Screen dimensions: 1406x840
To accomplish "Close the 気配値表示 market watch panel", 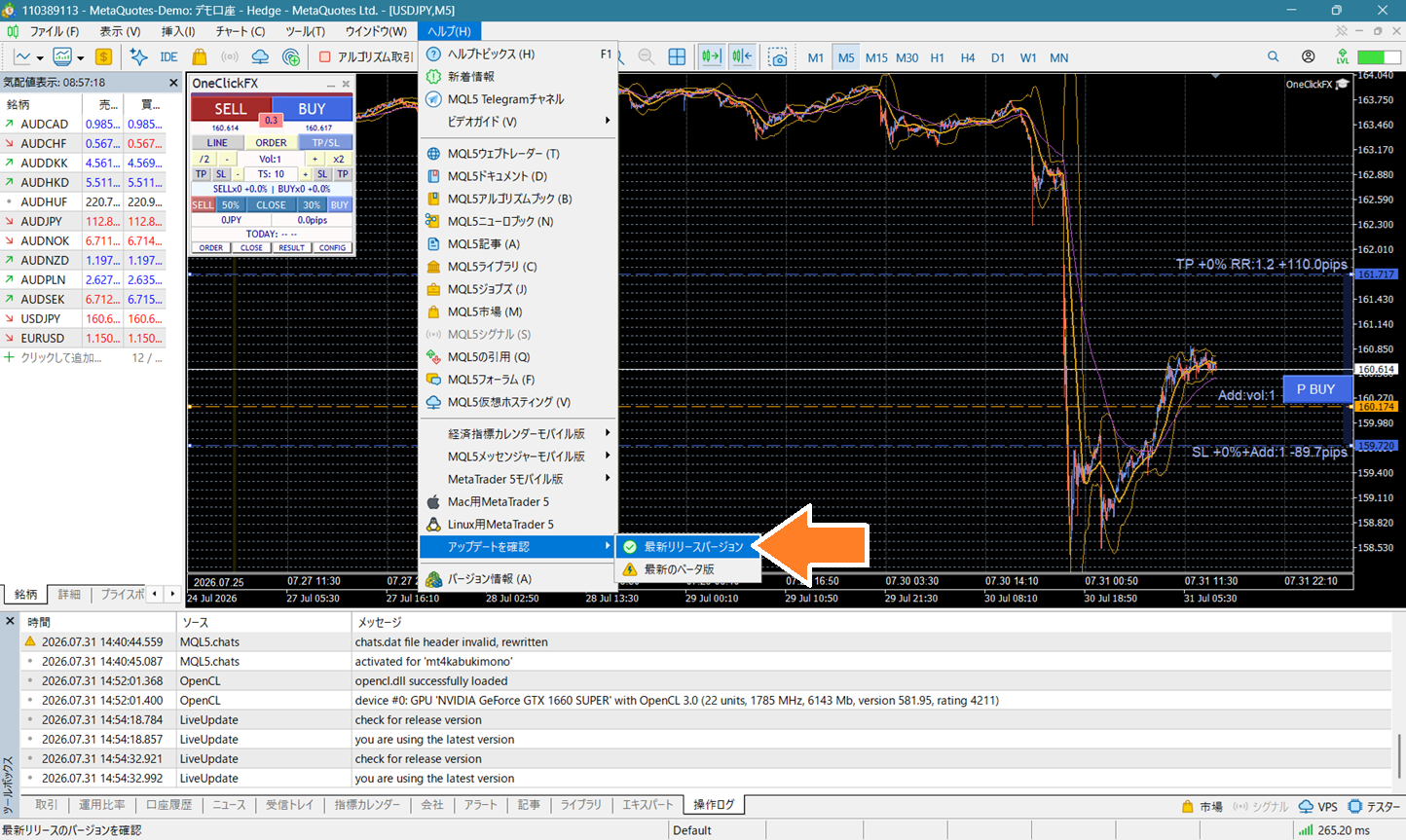I will tap(173, 83).
